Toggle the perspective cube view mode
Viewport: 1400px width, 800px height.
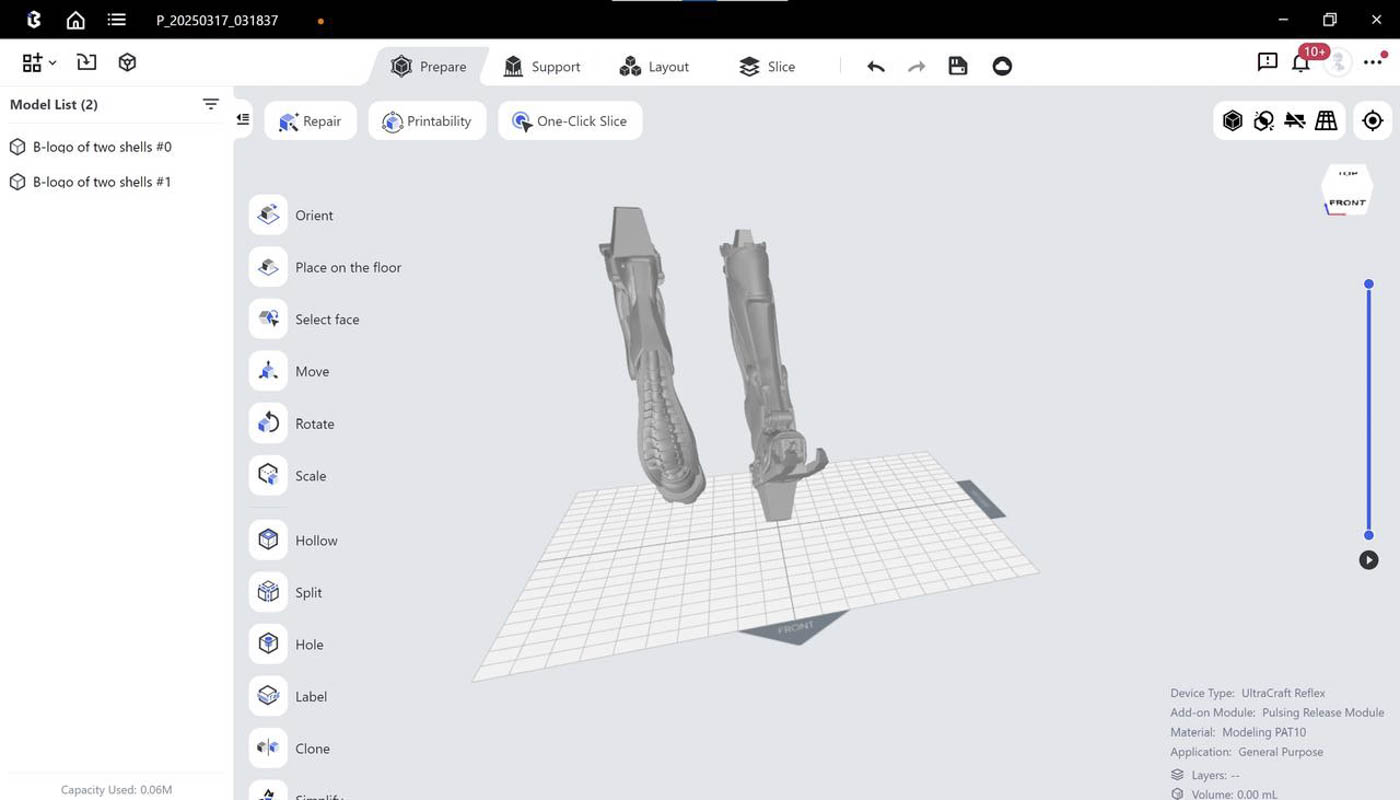coord(1233,121)
